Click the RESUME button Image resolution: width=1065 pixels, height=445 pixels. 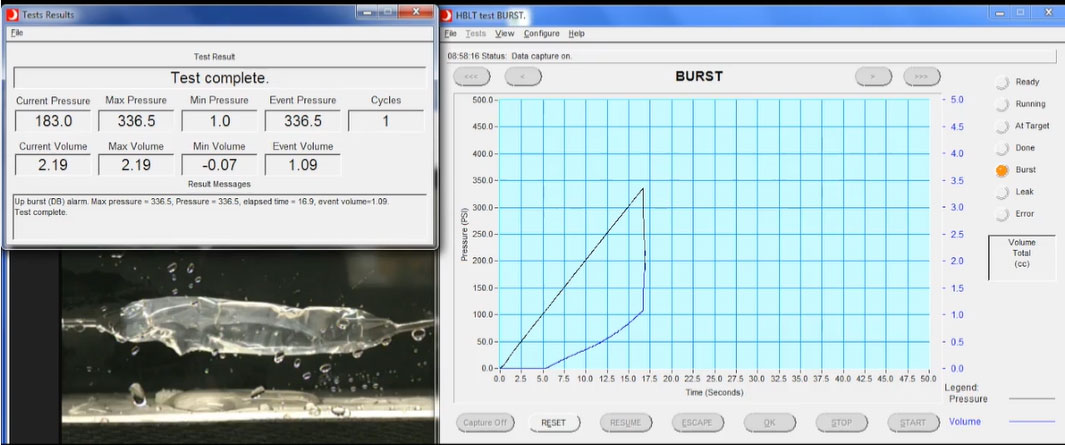626,423
